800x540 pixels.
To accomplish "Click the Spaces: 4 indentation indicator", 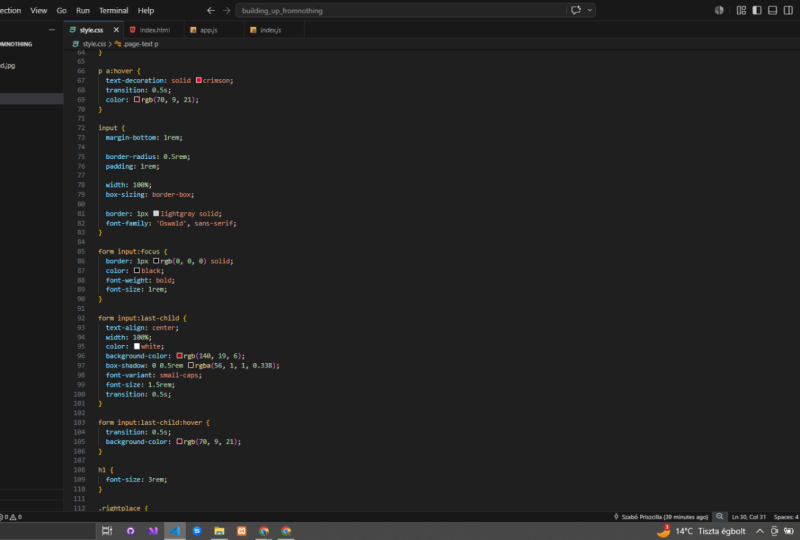I will click(786, 517).
